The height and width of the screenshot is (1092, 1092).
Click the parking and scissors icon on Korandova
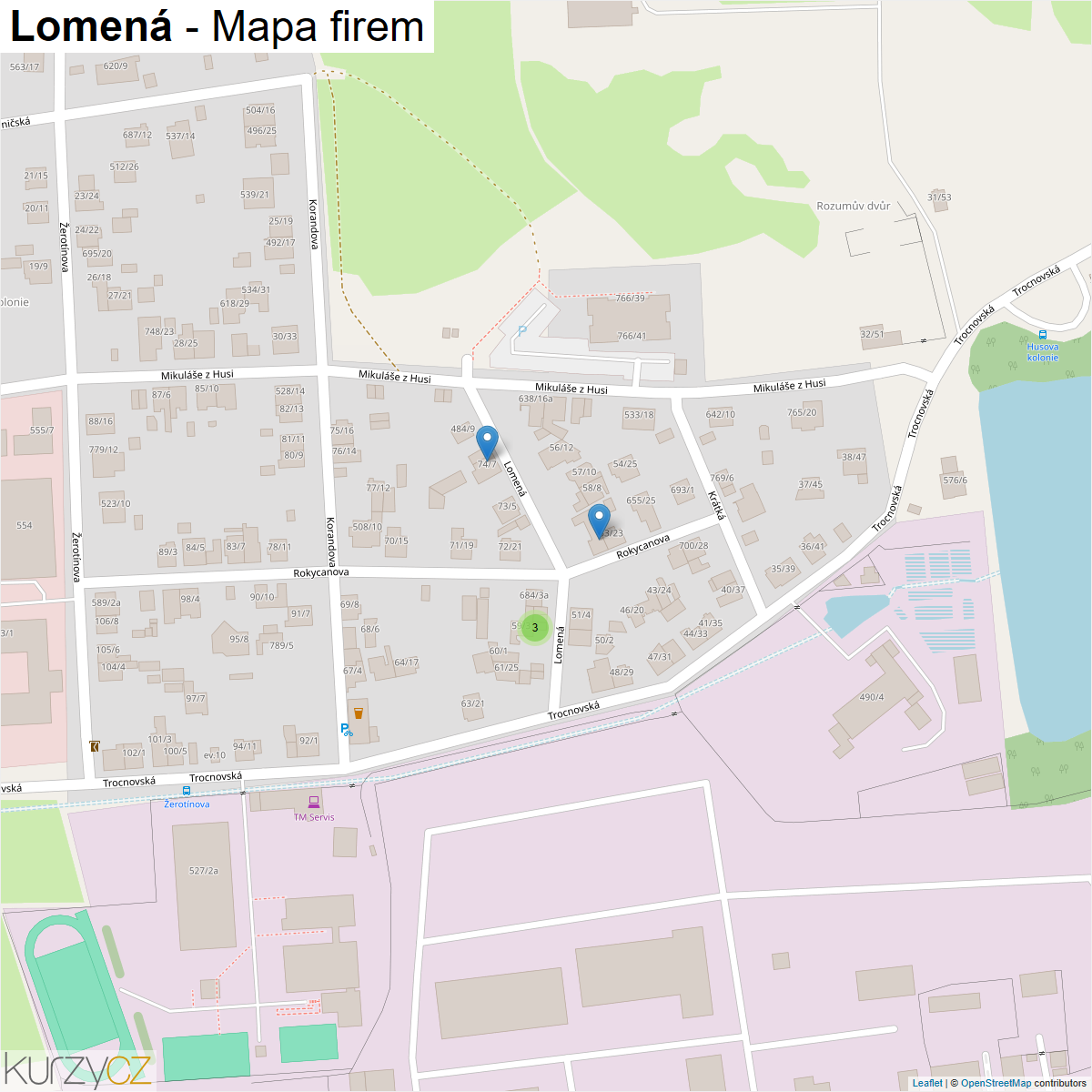347,729
